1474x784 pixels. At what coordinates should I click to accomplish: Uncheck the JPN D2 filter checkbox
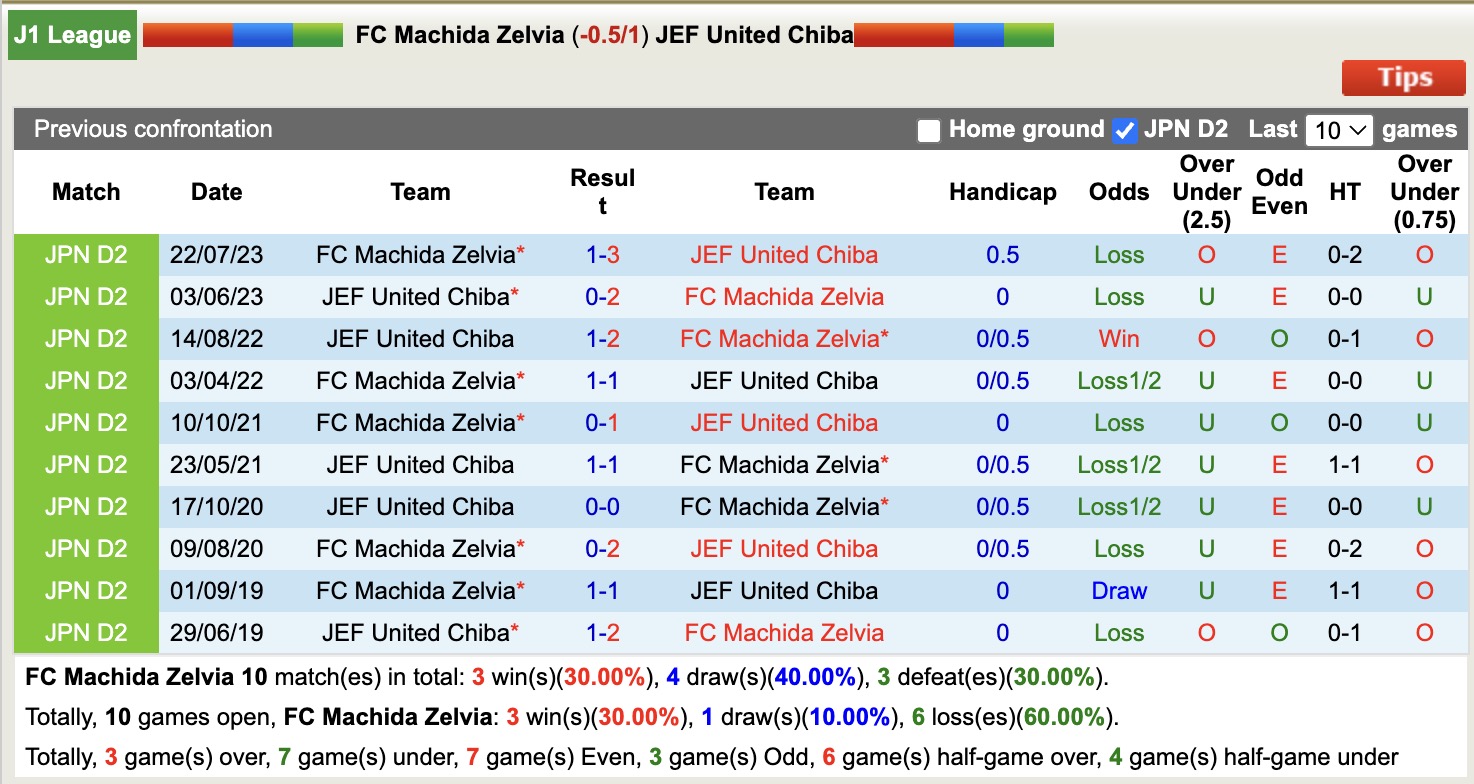(1124, 129)
